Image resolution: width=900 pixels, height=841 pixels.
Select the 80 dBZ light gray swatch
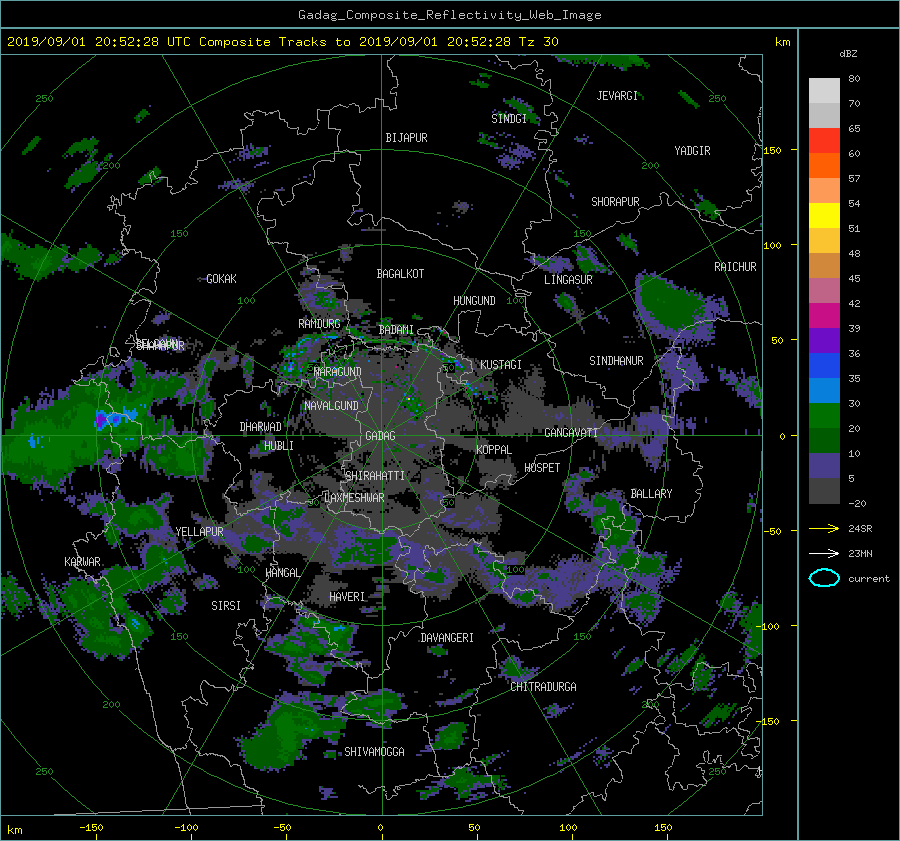click(824, 90)
